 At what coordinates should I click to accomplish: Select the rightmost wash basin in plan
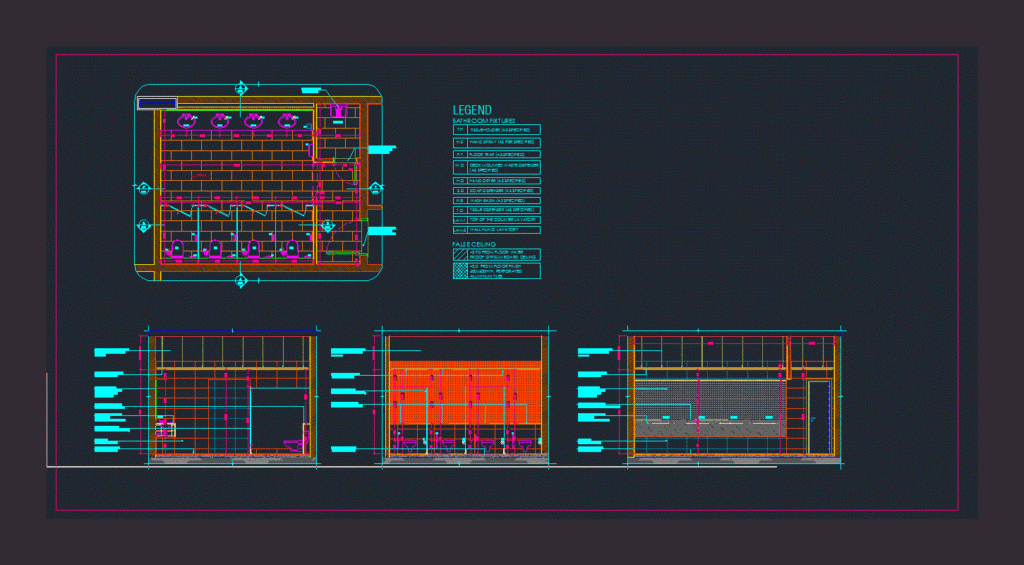[288, 120]
